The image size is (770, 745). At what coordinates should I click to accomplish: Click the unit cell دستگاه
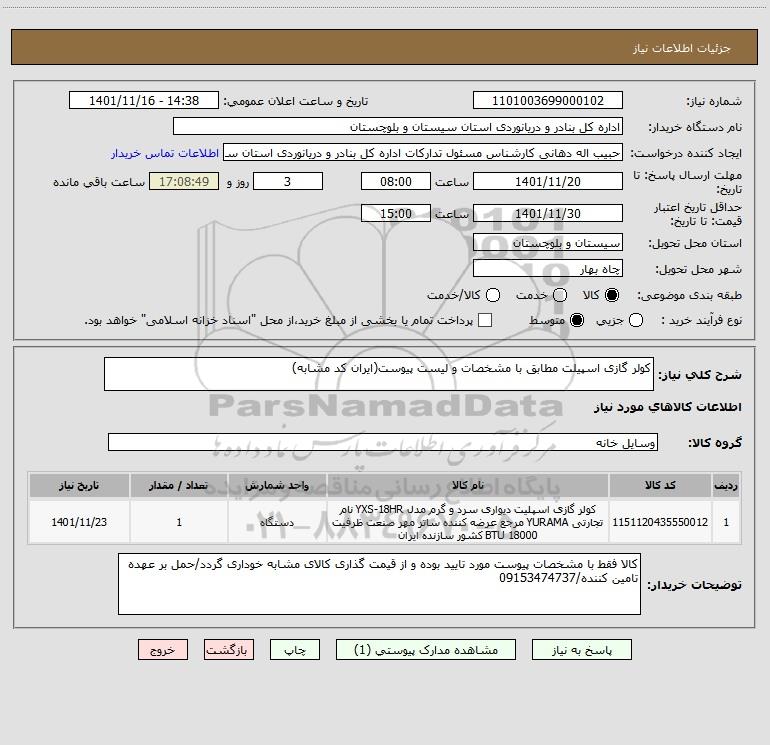click(277, 522)
